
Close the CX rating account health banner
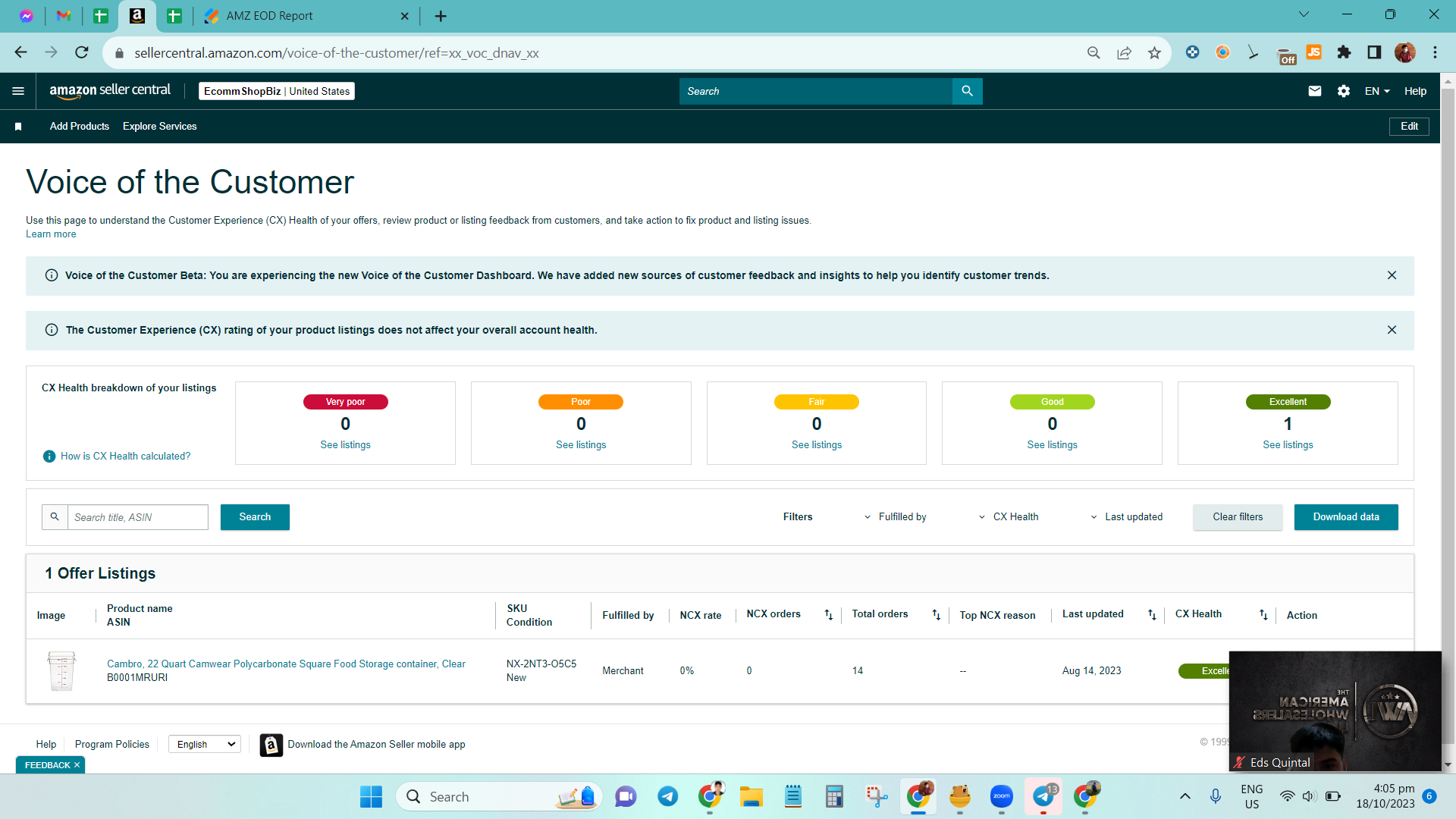click(x=1392, y=330)
